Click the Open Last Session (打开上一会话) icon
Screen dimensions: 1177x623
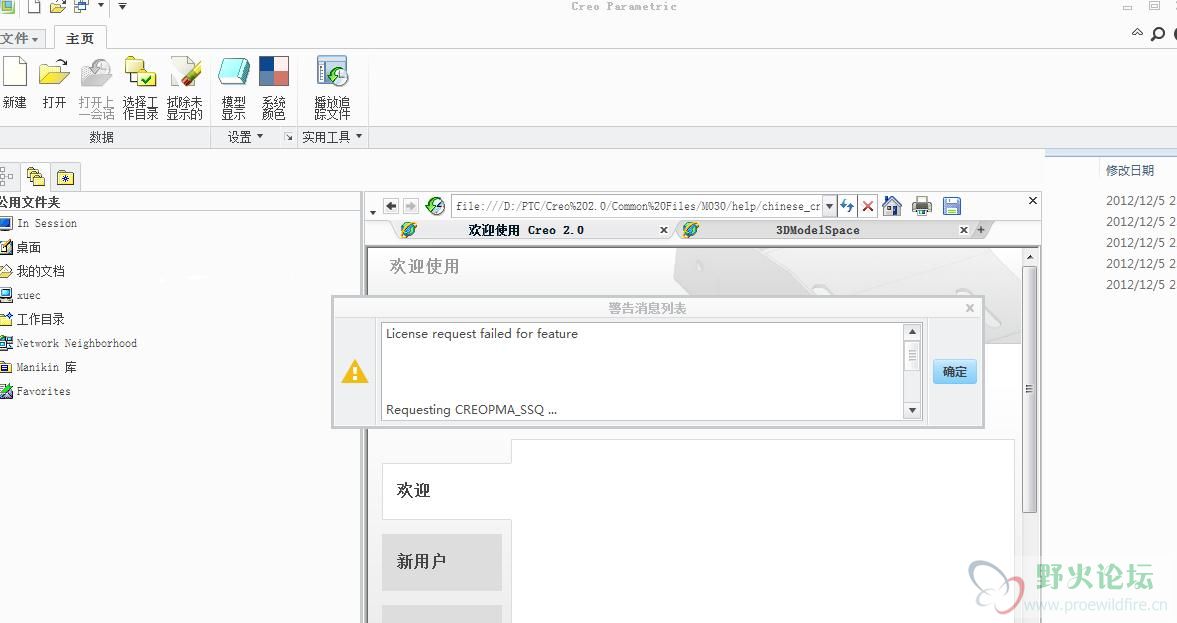click(96, 73)
